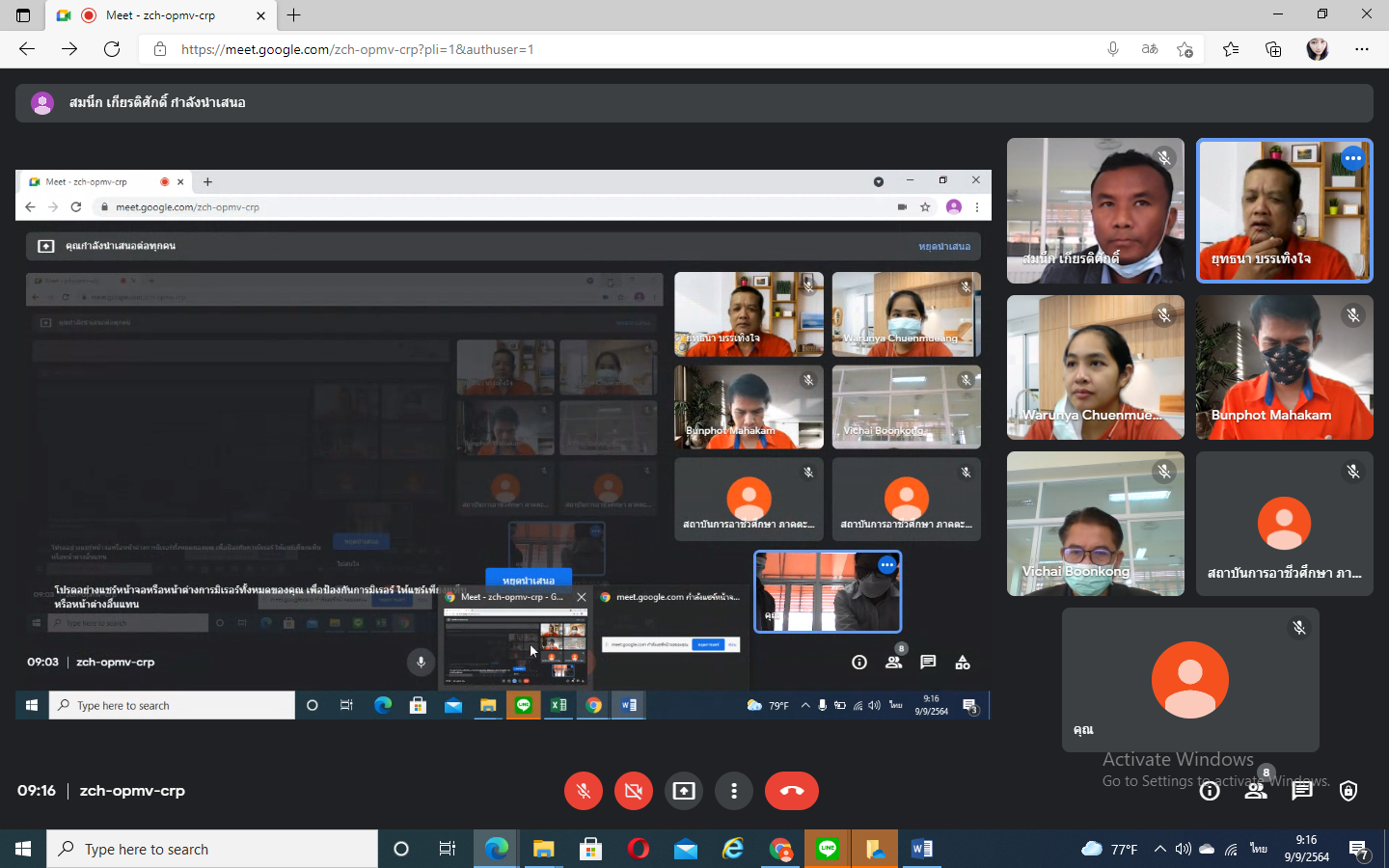The width and height of the screenshot is (1389, 868).
Task: Click the translate page icon in address bar
Action: (1149, 49)
